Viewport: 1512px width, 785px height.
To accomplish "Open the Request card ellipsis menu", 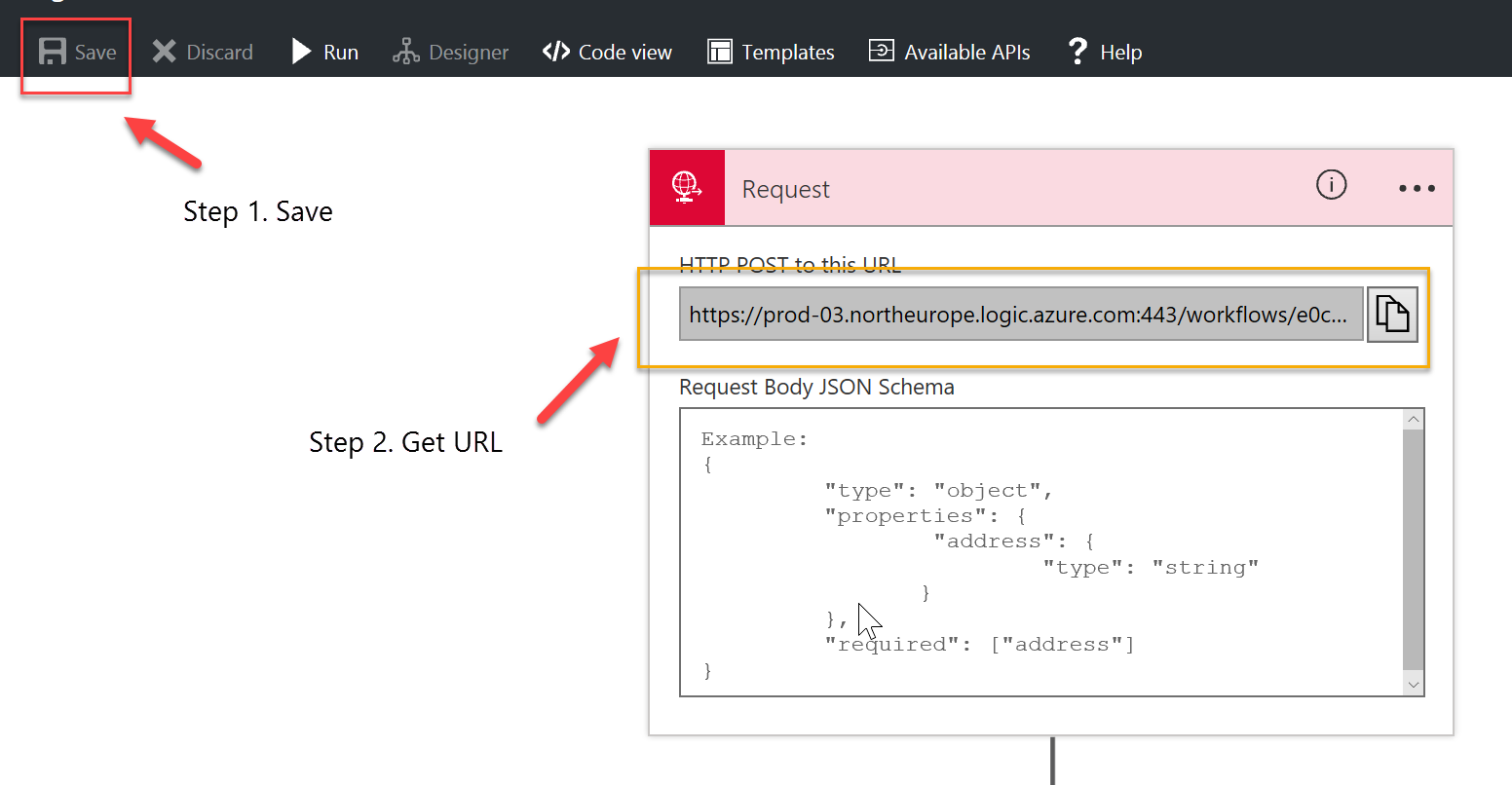I will pos(1416,187).
